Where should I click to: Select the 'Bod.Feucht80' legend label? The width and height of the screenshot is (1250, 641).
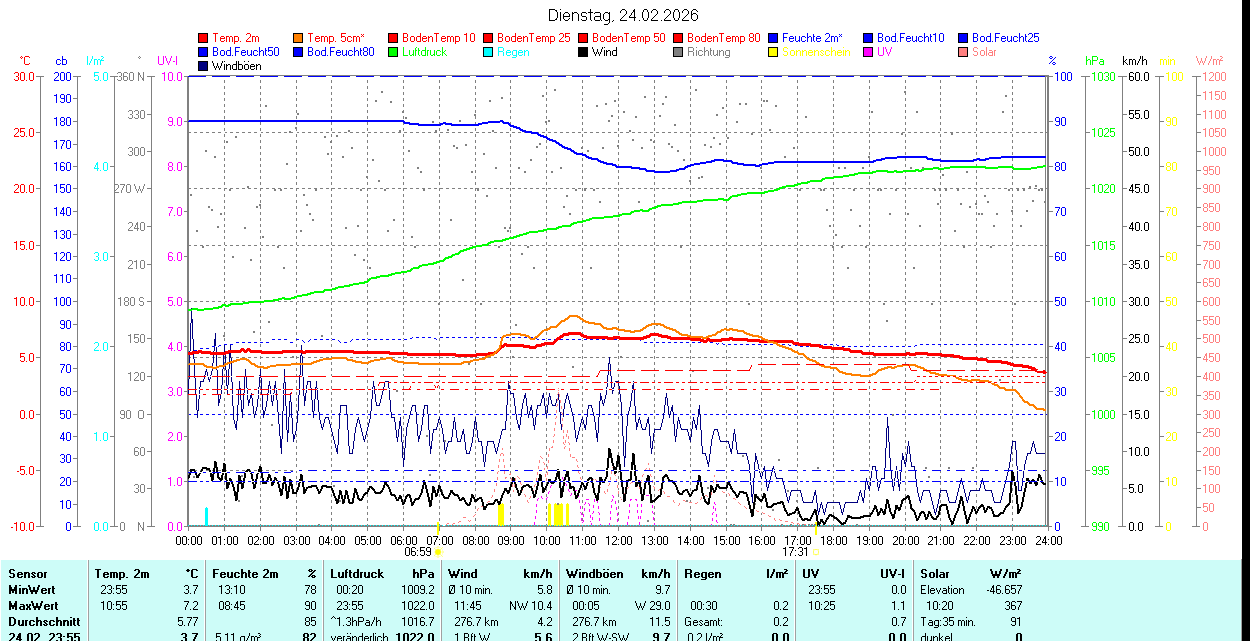pyautogui.click(x=341, y=52)
